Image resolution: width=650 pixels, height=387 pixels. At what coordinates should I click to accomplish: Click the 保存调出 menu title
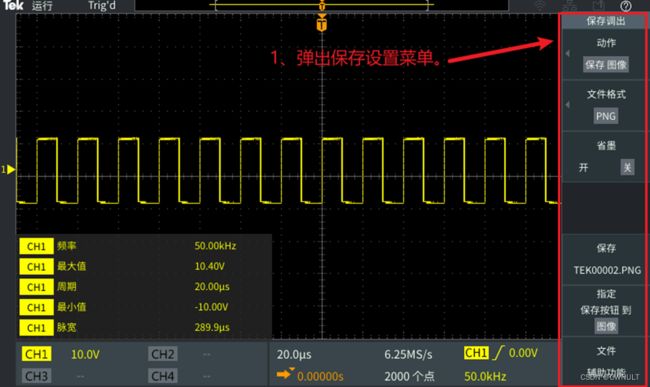coord(606,21)
